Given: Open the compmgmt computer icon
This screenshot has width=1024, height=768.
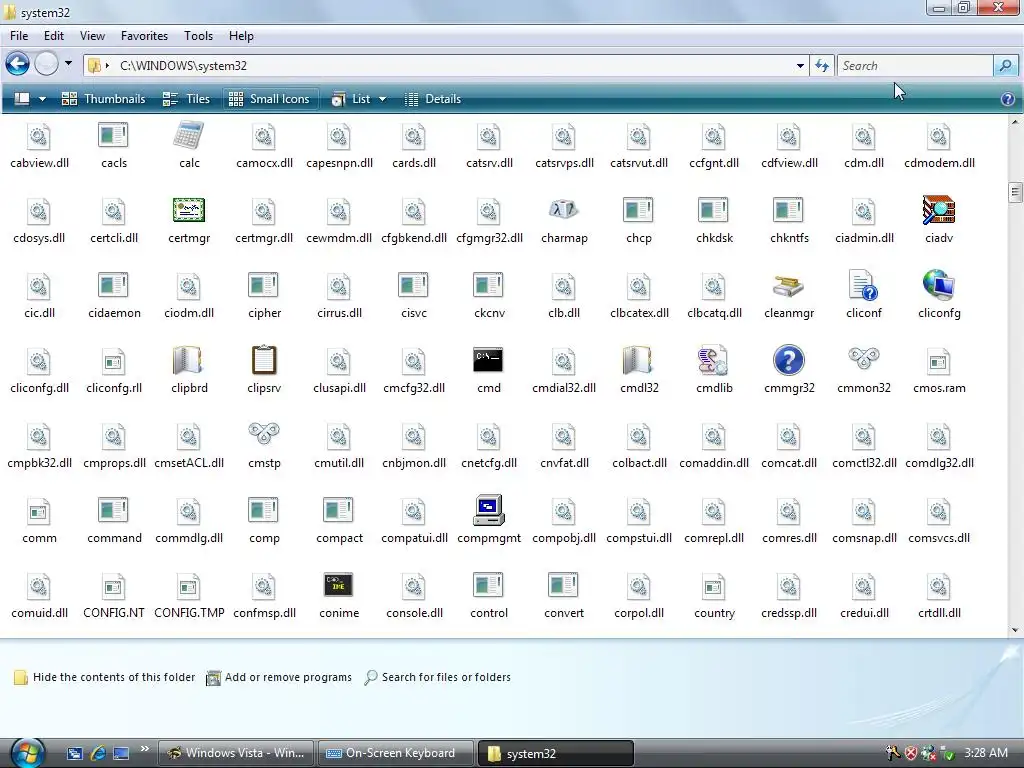Looking at the screenshot, I should tap(488, 511).
